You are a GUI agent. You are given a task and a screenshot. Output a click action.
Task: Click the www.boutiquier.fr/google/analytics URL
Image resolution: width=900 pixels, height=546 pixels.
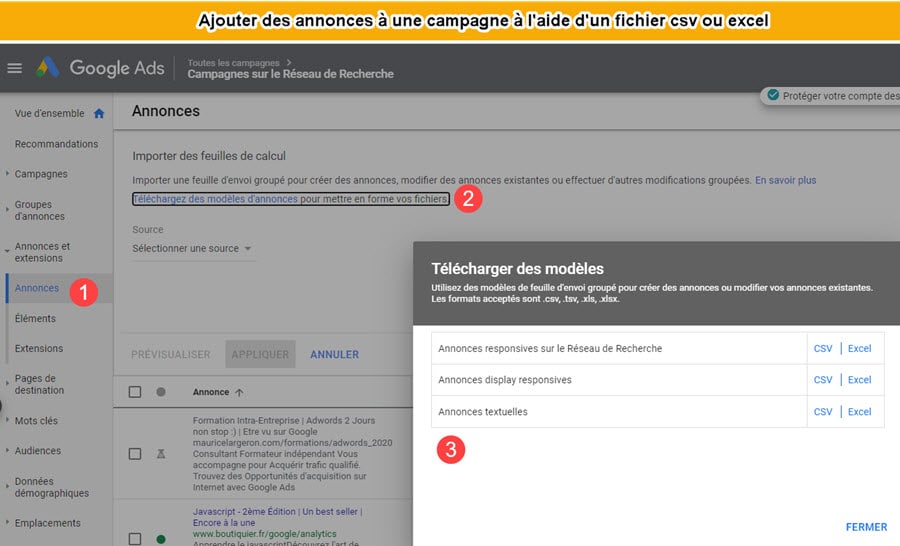[x=265, y=534]
